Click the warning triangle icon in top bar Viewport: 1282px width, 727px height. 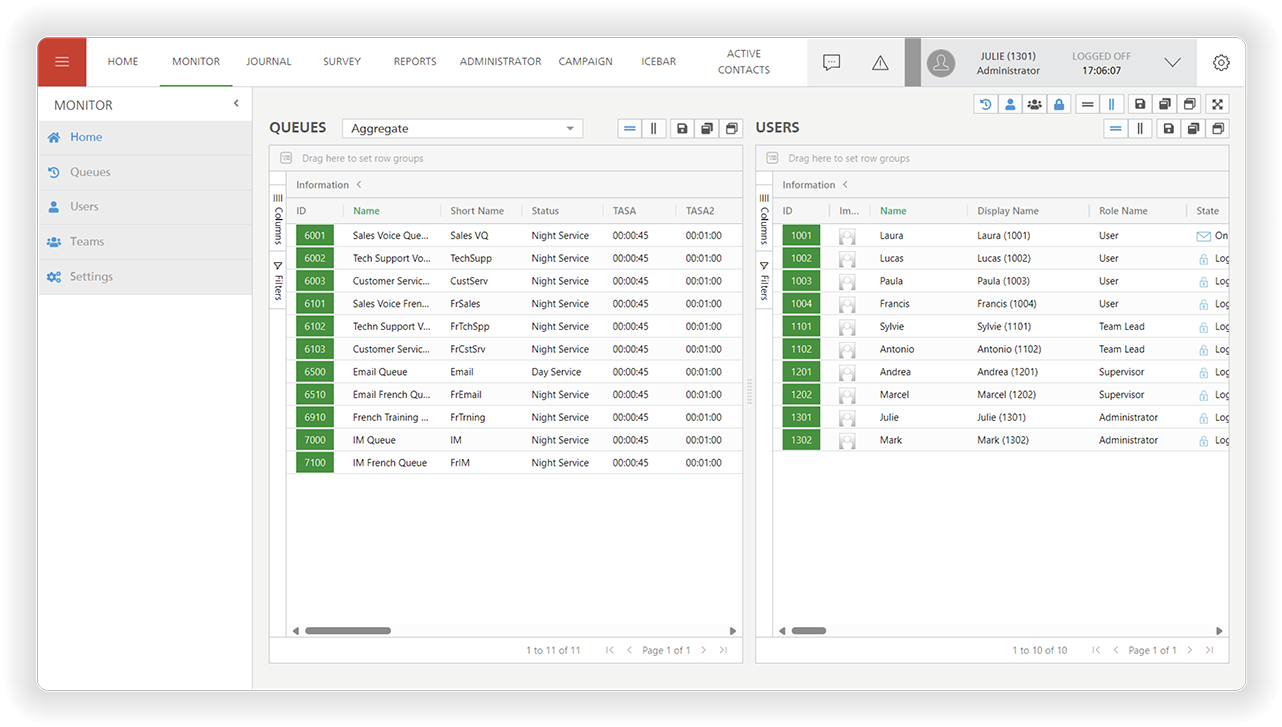[x=880, y=62]
